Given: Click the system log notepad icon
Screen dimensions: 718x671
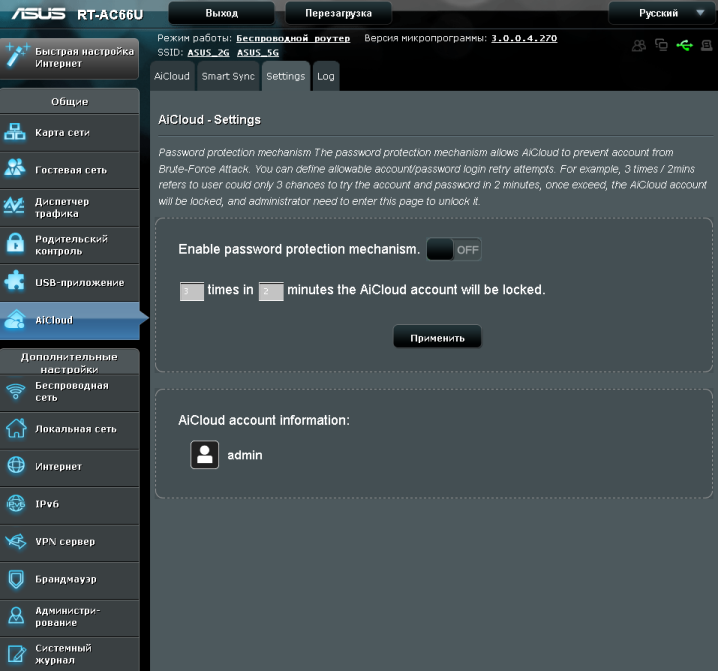Looking at the screenshot, I should point(16,654).
